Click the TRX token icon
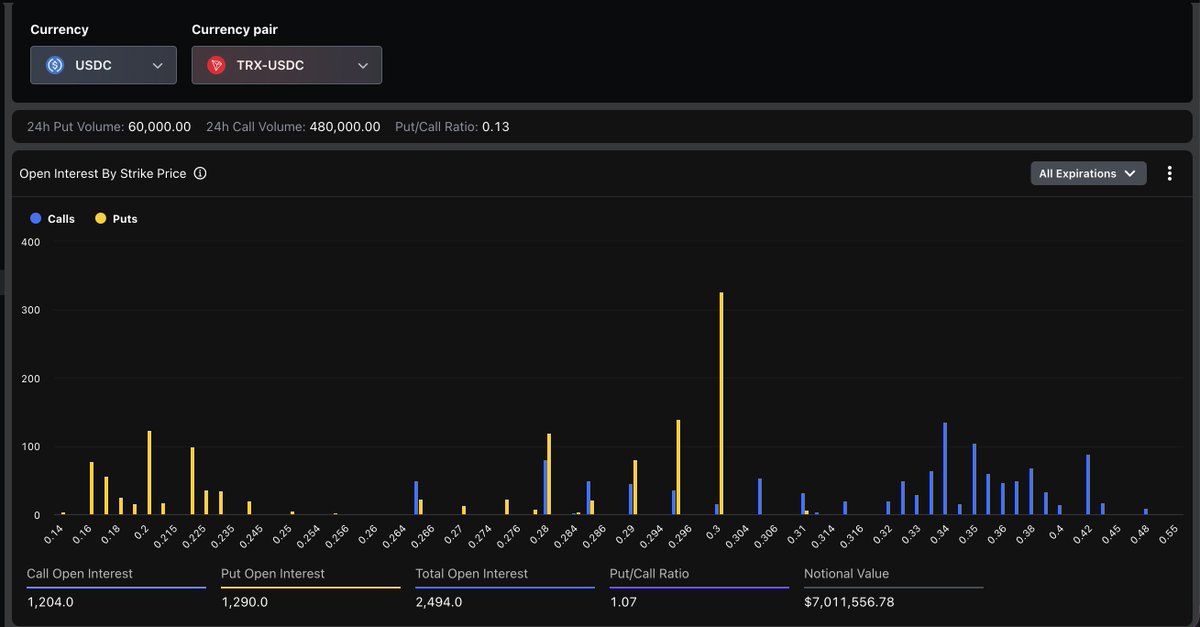The width and height of the screenshot is (1200, 627). click(x=216, y=65)
